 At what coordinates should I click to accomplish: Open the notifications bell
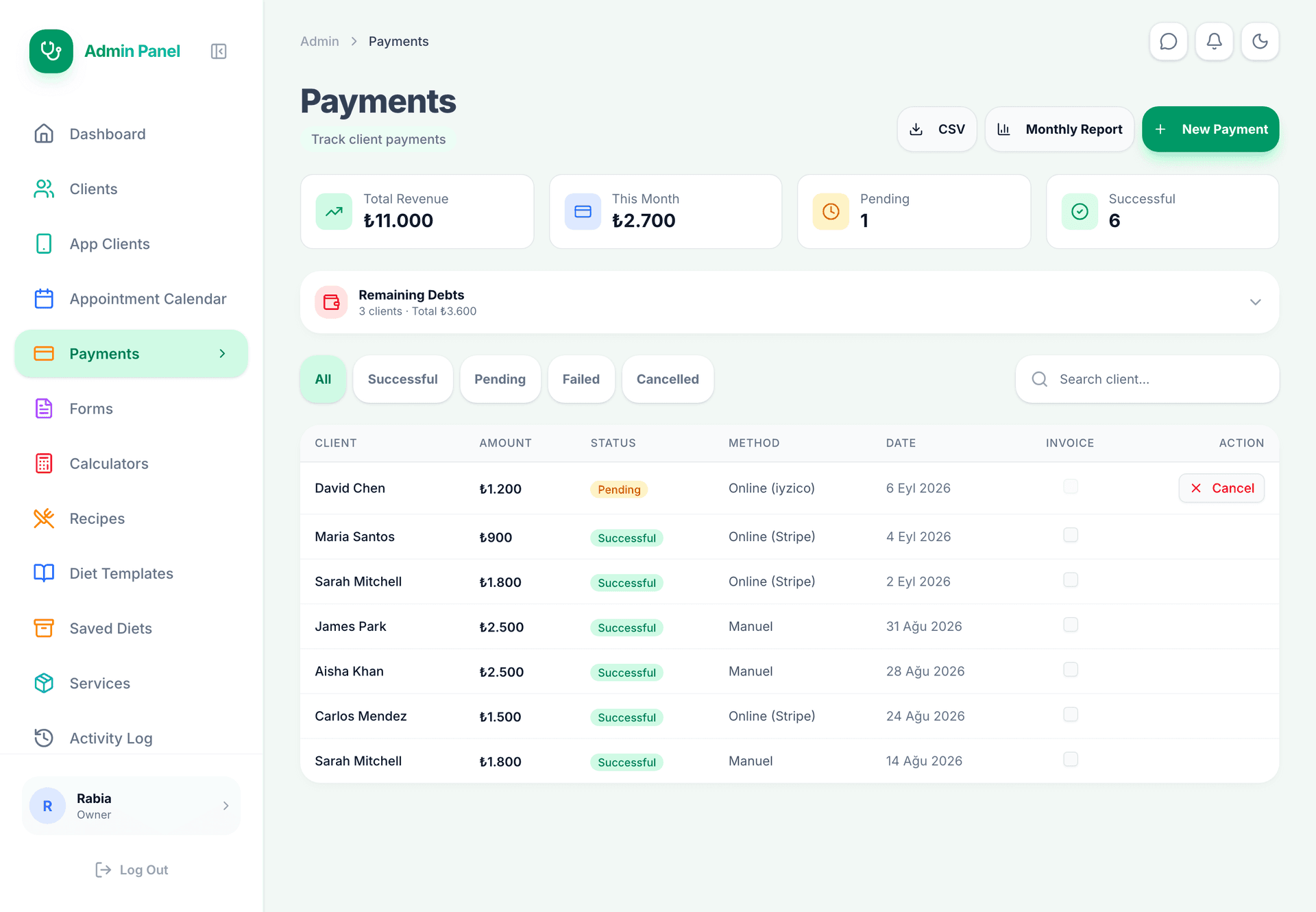(x=1214, y=42)
